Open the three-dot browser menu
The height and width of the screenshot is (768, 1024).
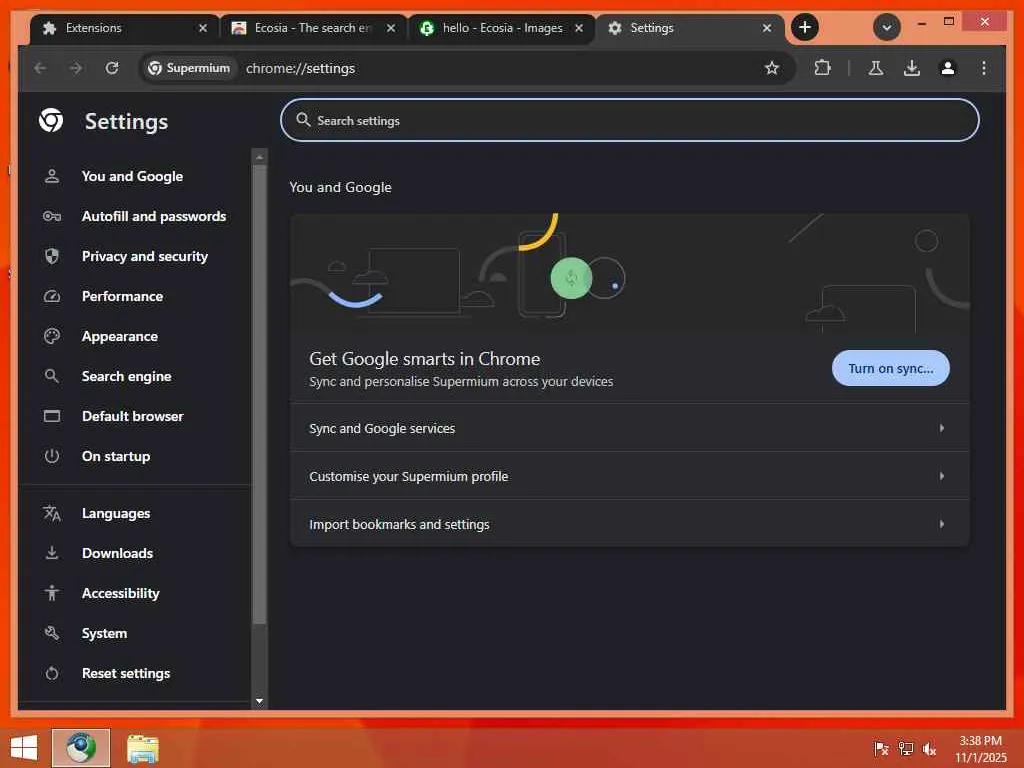point(984,68)
